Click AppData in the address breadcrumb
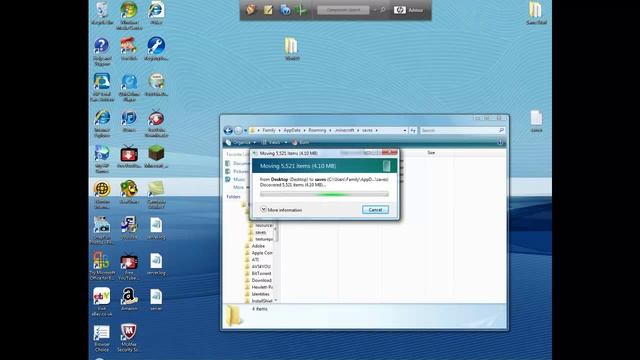This screenshot has width=640, height=360. pyautogui.click(x=292, y=130)
